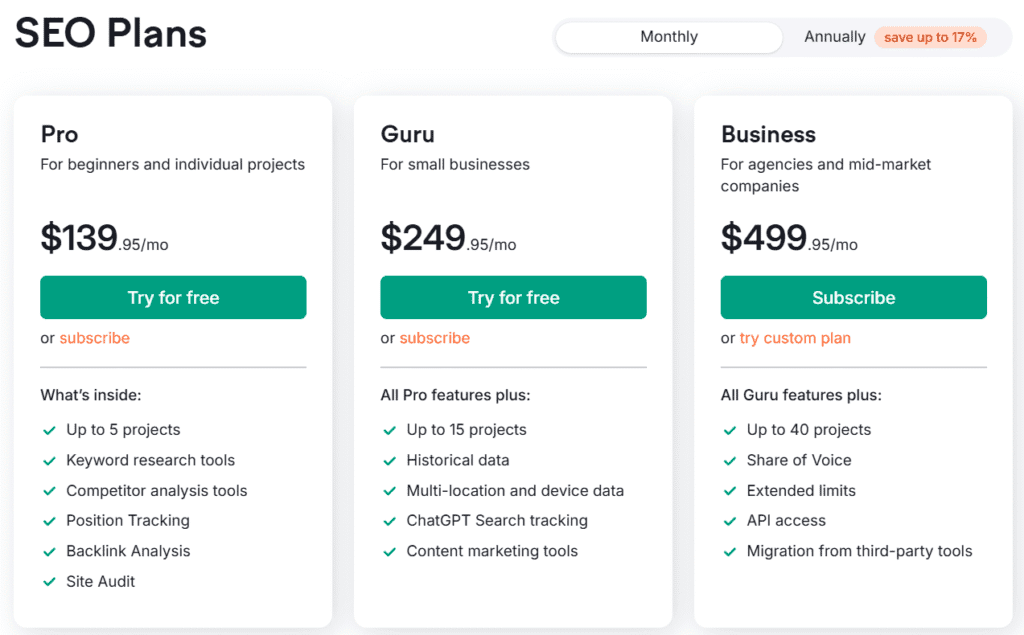Click the checkmark next to Migration from third-party tools
Viewport: 1024px width, 635px height.
coord(729,551)
